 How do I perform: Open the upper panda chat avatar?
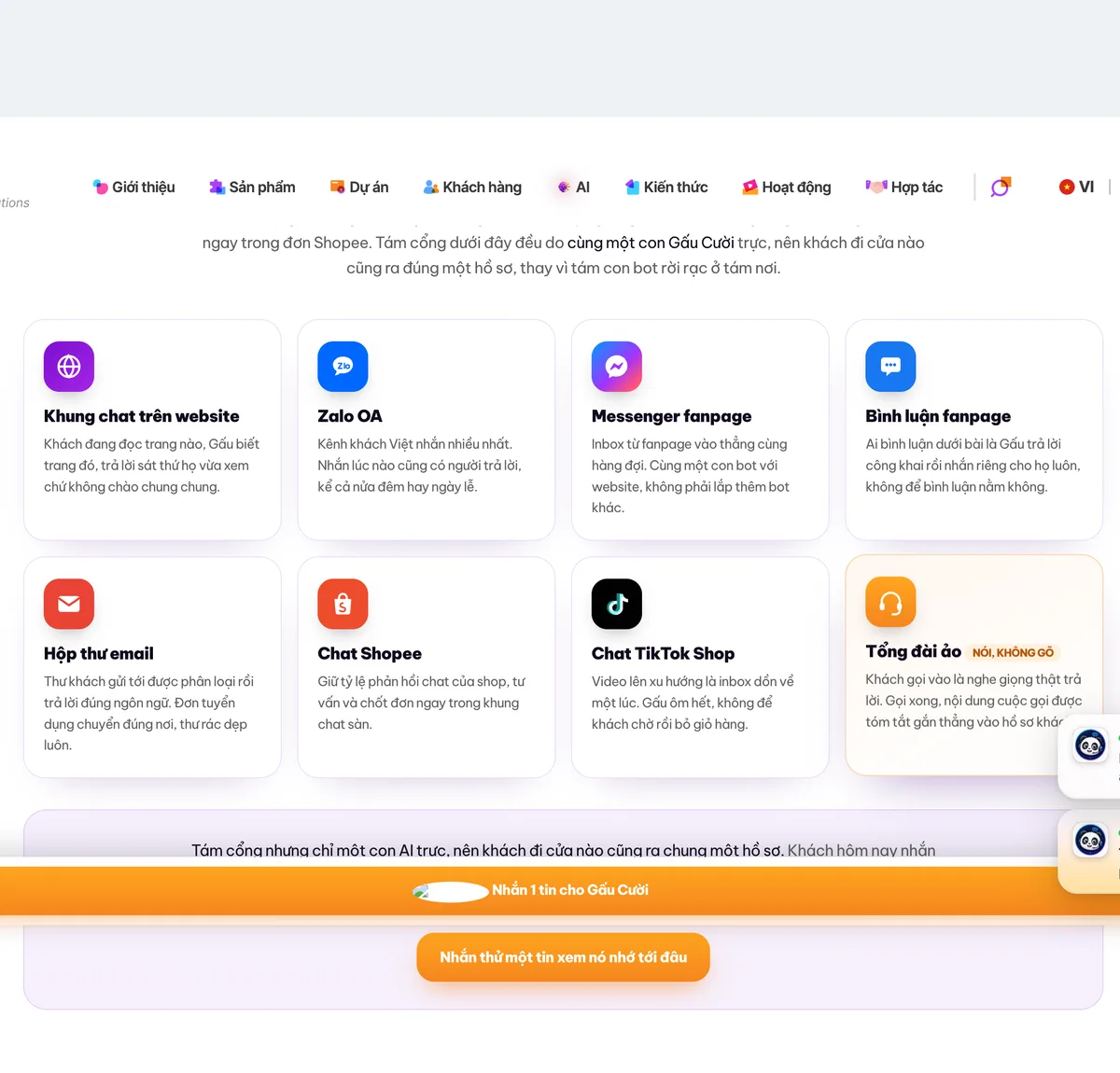[x=1090, y=746]
